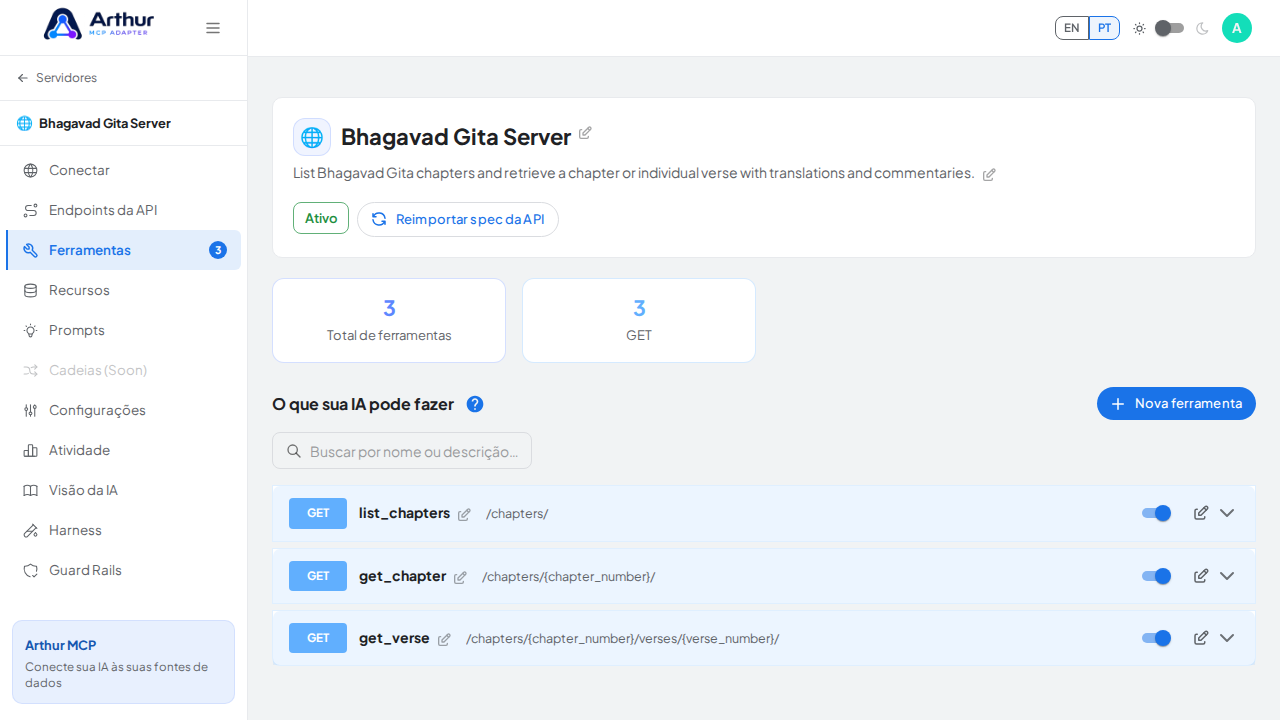Open the Harness section
Viewport: 1280px width, 720px height.
click(123, 530)
